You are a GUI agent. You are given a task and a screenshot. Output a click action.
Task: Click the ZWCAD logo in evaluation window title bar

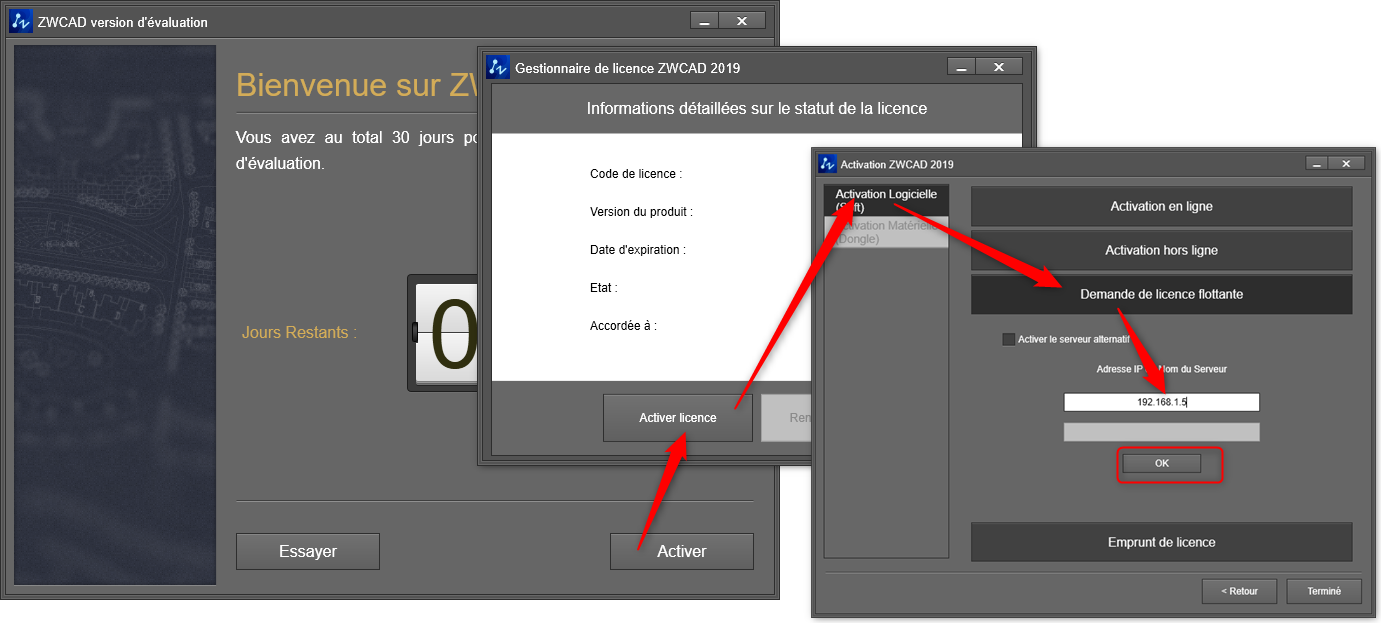21,21
